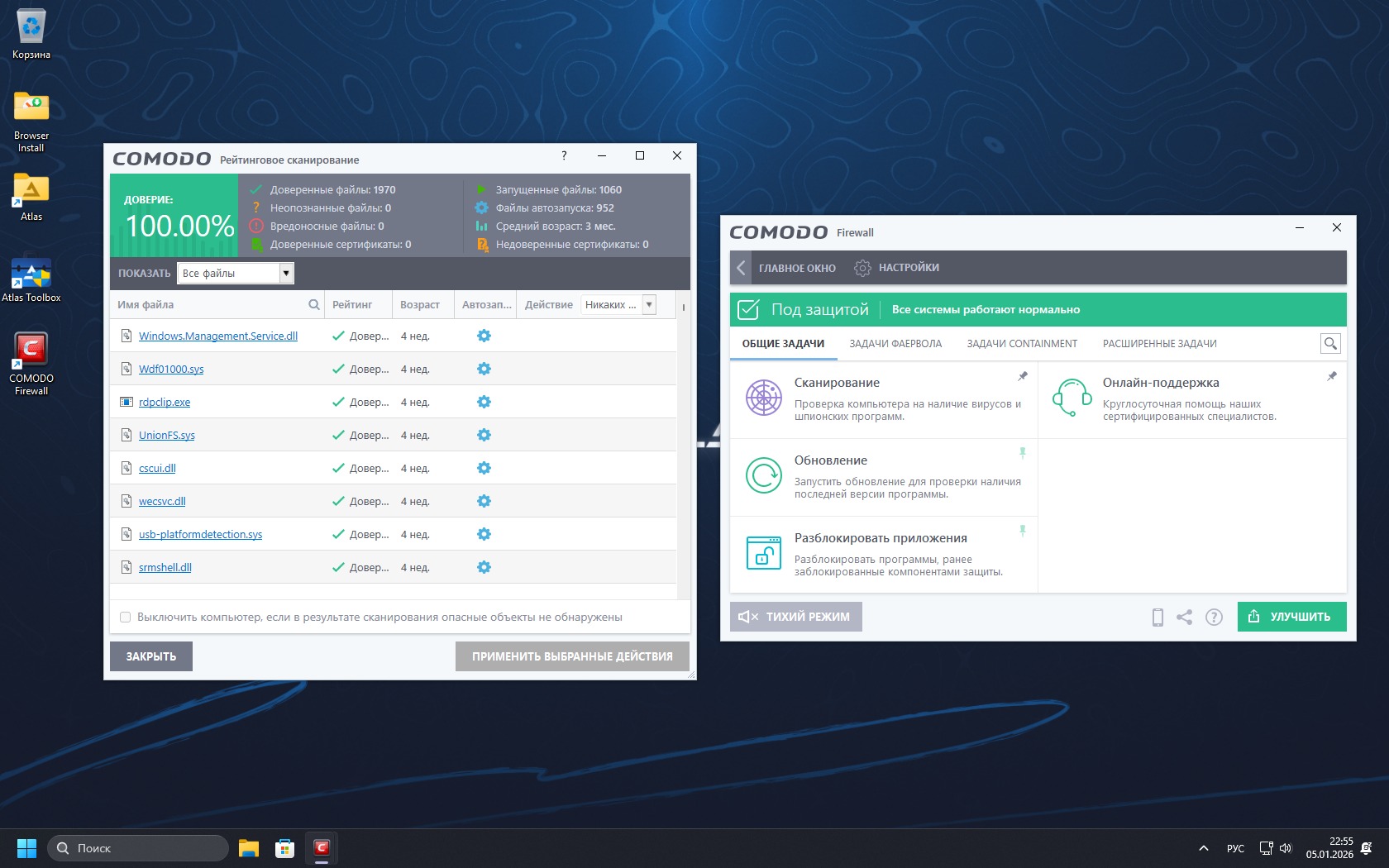The width and height of the screenshot is (1389, 868).
Task: Click the Unblock Applications padlock icon
Action: pos(763,553)
